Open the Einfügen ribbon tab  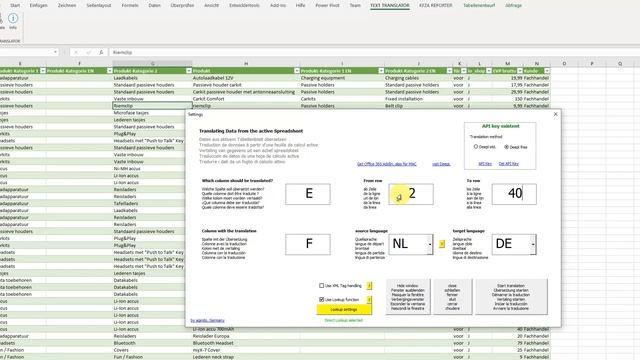pos(39,5)
